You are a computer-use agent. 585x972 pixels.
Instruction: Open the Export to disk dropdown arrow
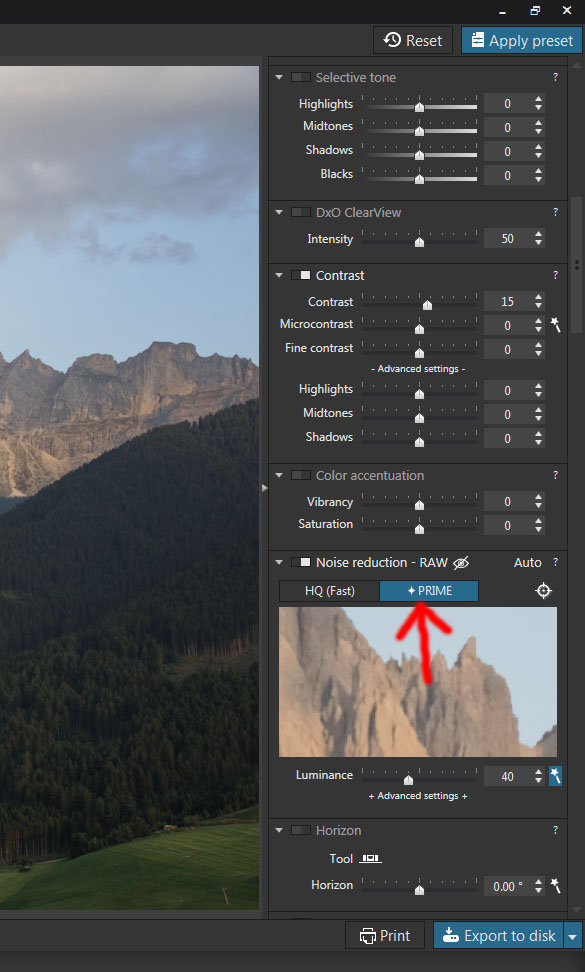(573, 935)
